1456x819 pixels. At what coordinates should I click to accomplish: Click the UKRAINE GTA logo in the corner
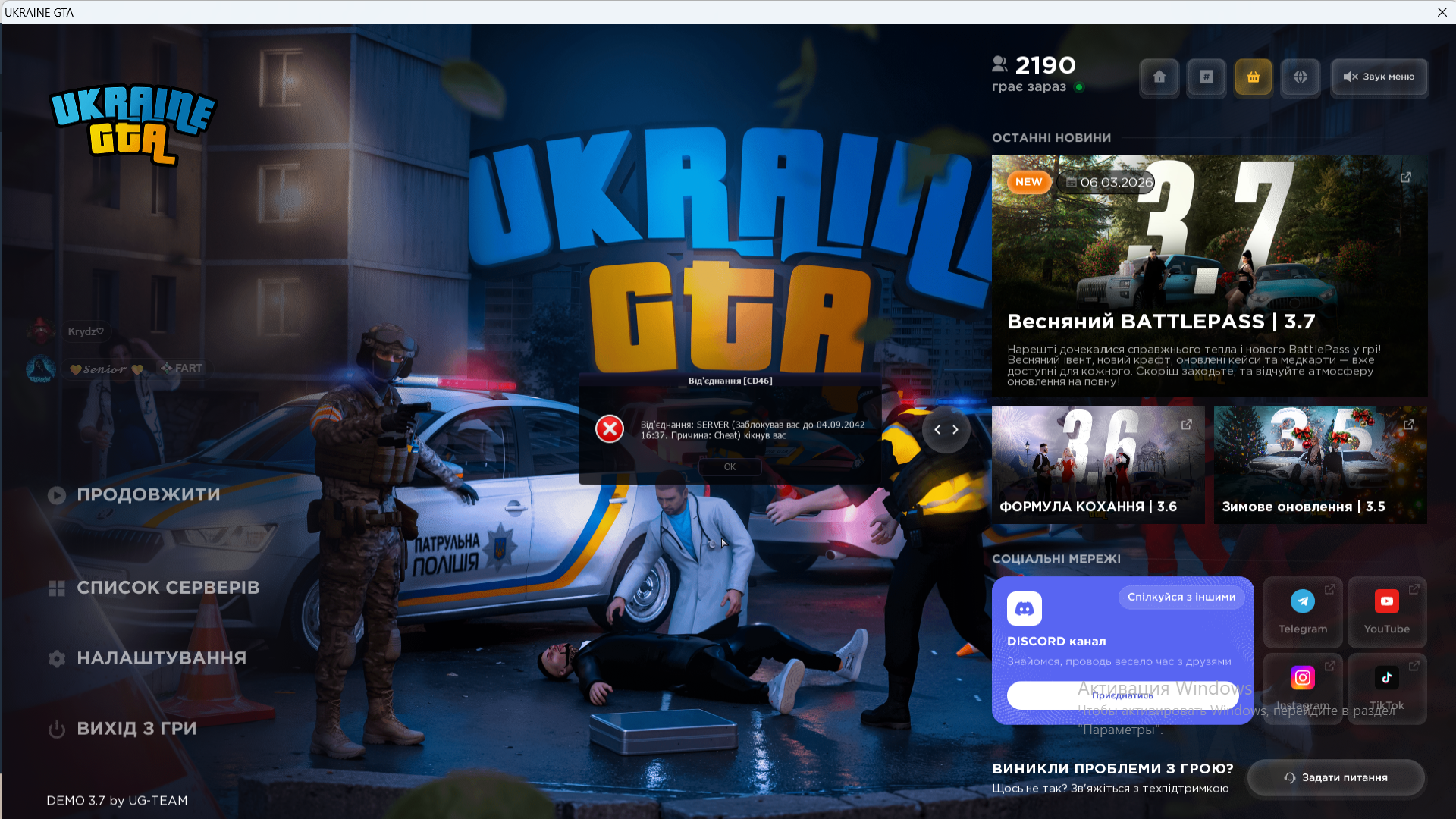pyautogui.click(x=133, y=124)
